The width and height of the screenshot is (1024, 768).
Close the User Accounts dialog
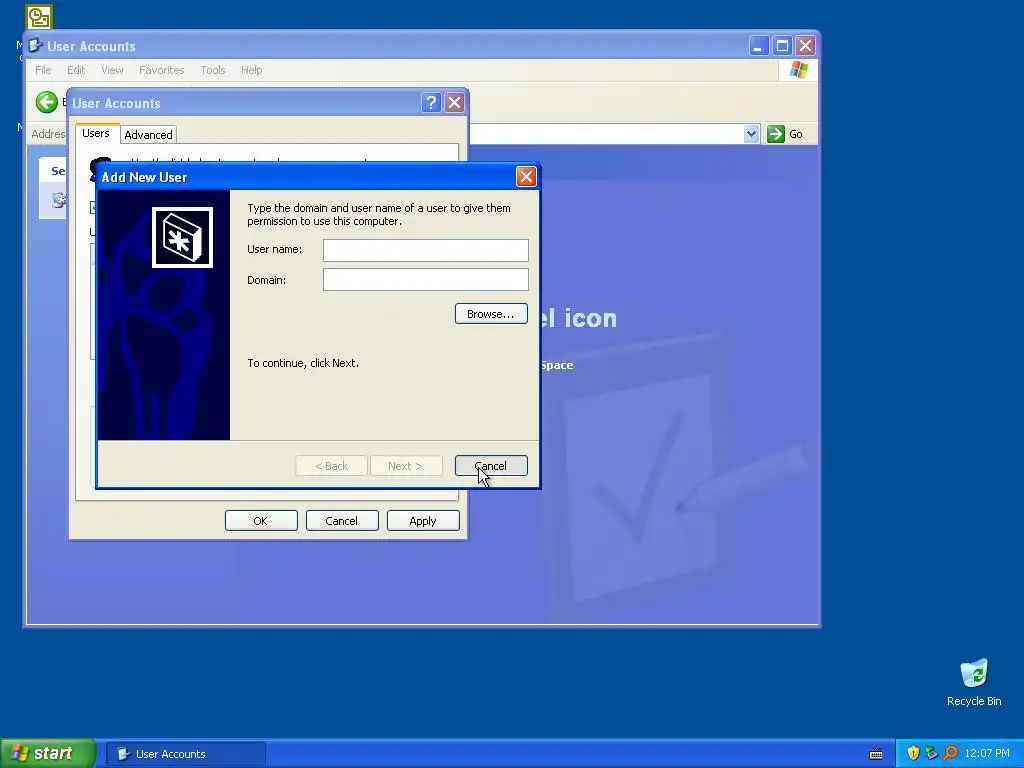[455, 103]
